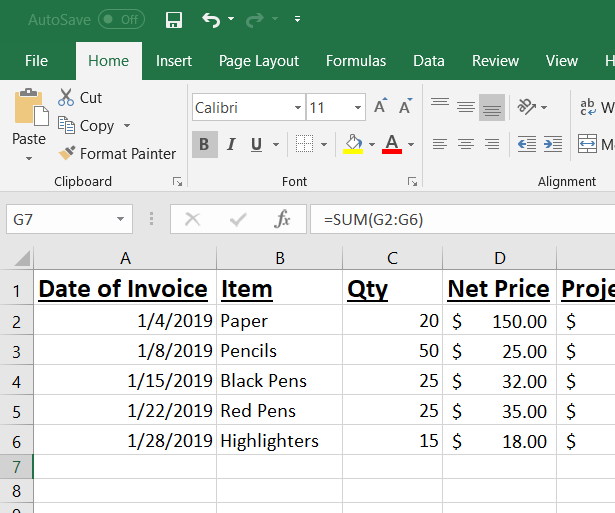Apply the yellow fill color
Screen dimensions: 615x513
click(353, 144)
